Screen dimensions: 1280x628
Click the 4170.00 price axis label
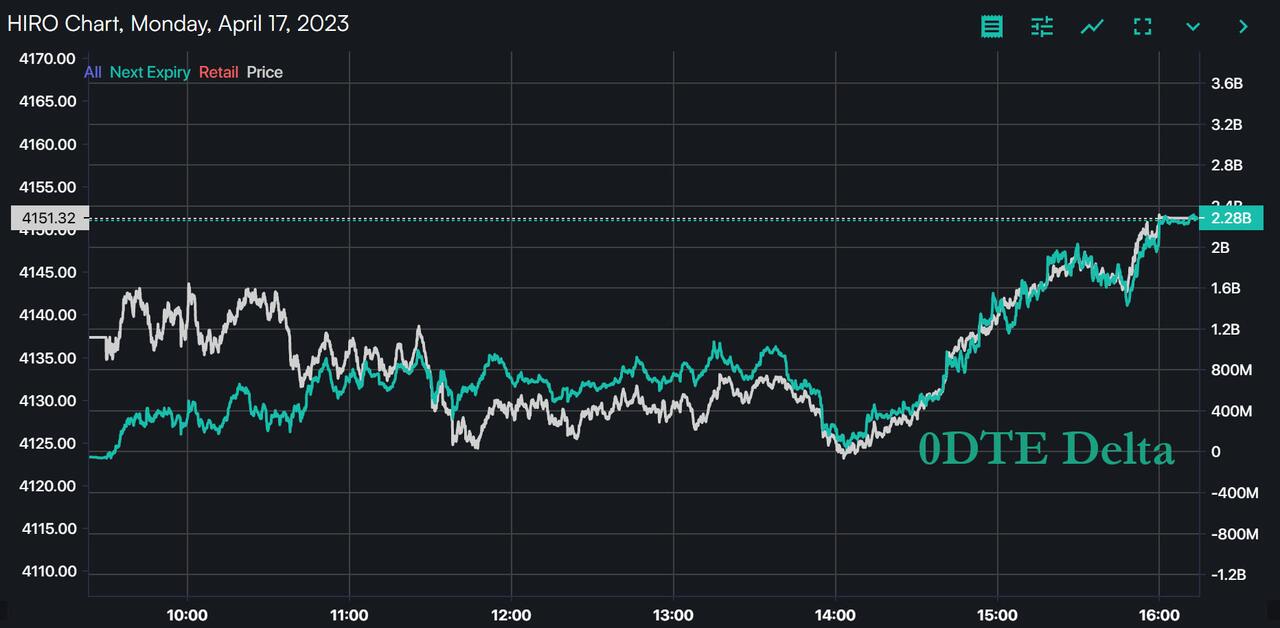[48, 59]
